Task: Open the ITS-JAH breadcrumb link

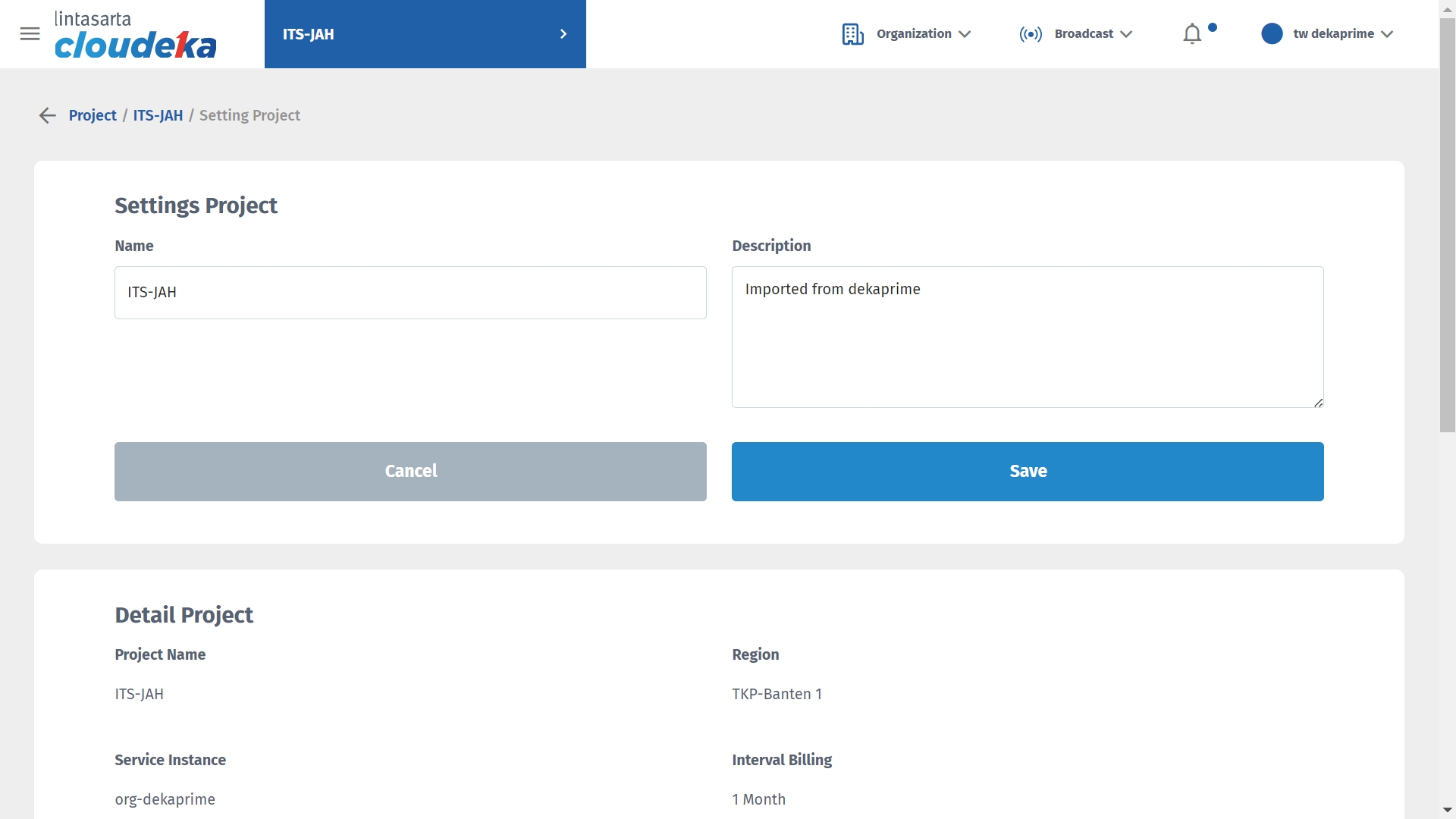Action: tap(158, 115)
